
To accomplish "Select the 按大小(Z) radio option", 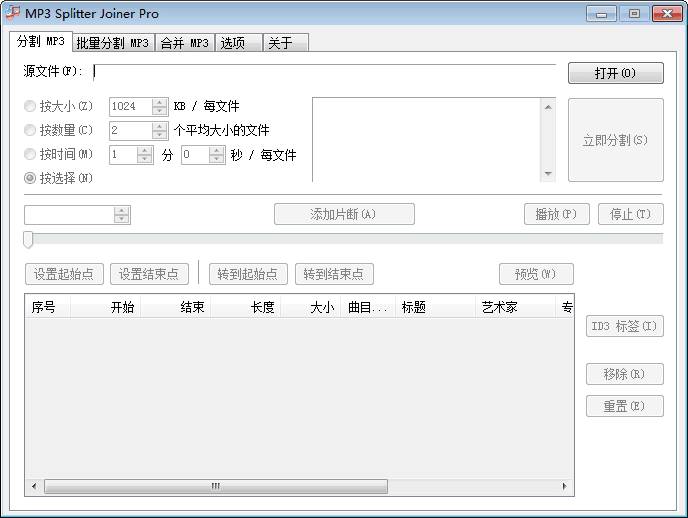I will click(58, 106).
